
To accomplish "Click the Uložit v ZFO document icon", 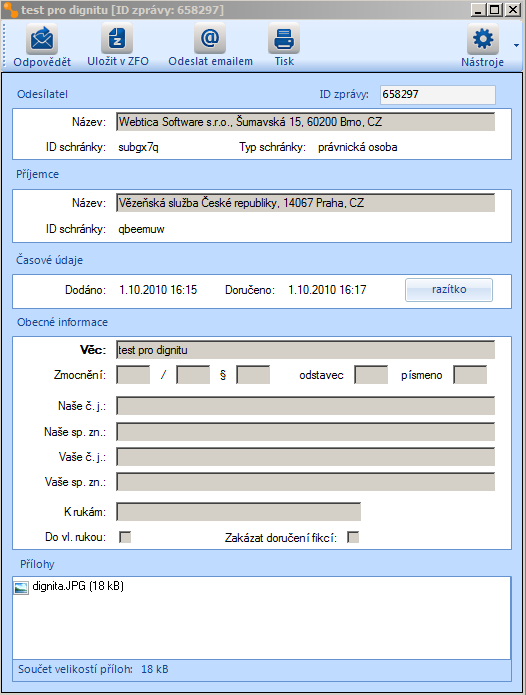I will click(117, 39).
